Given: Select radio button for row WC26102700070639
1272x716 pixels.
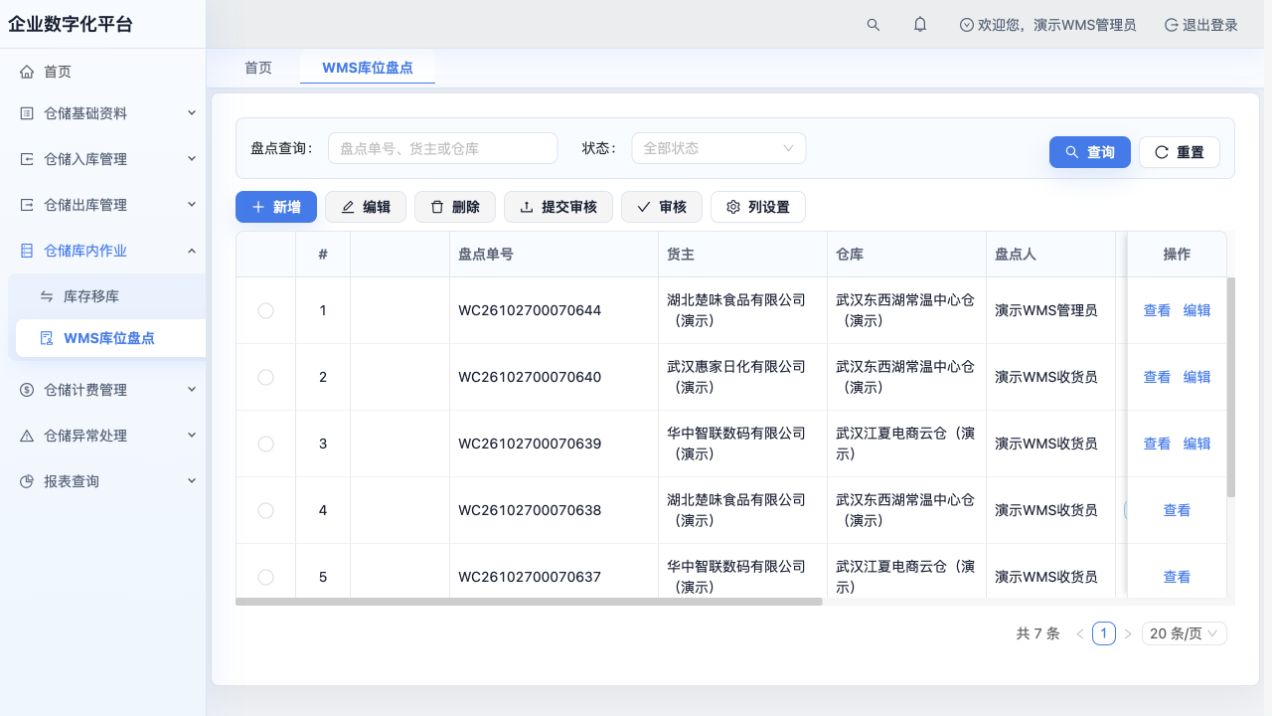Looking at the screenshot, I should point(265,443).
